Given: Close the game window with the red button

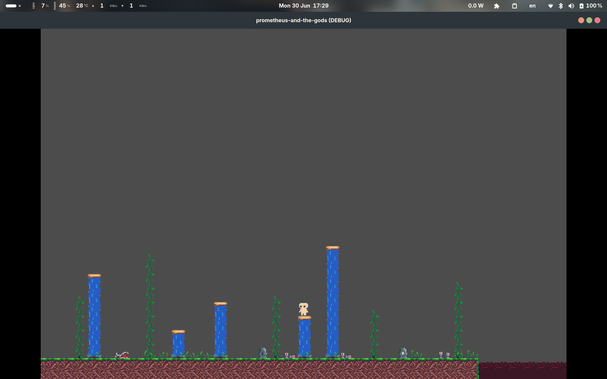Looking at the screenshot, I should [597, 20].
